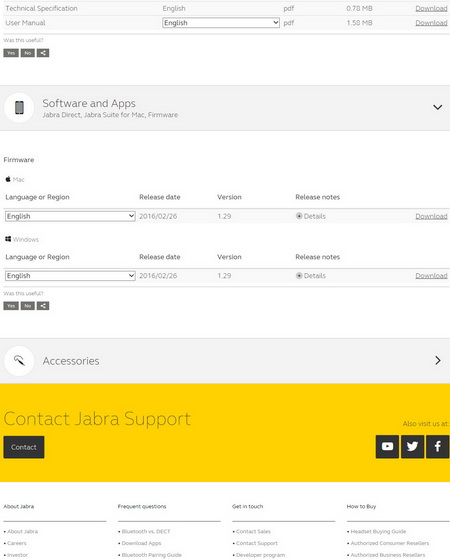Click the share icon below the User Manual row
The width and height of the screenshot is (450, 559).
pos(43,53)
